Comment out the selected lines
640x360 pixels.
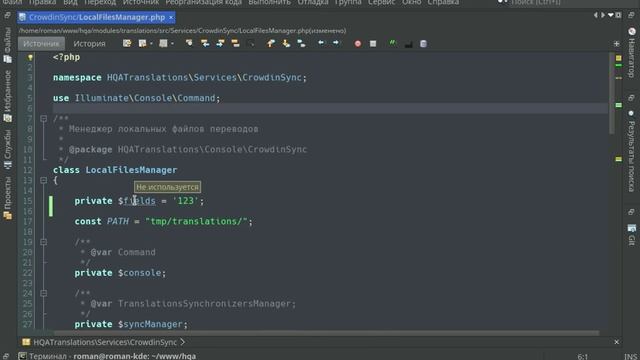point(393,43)
